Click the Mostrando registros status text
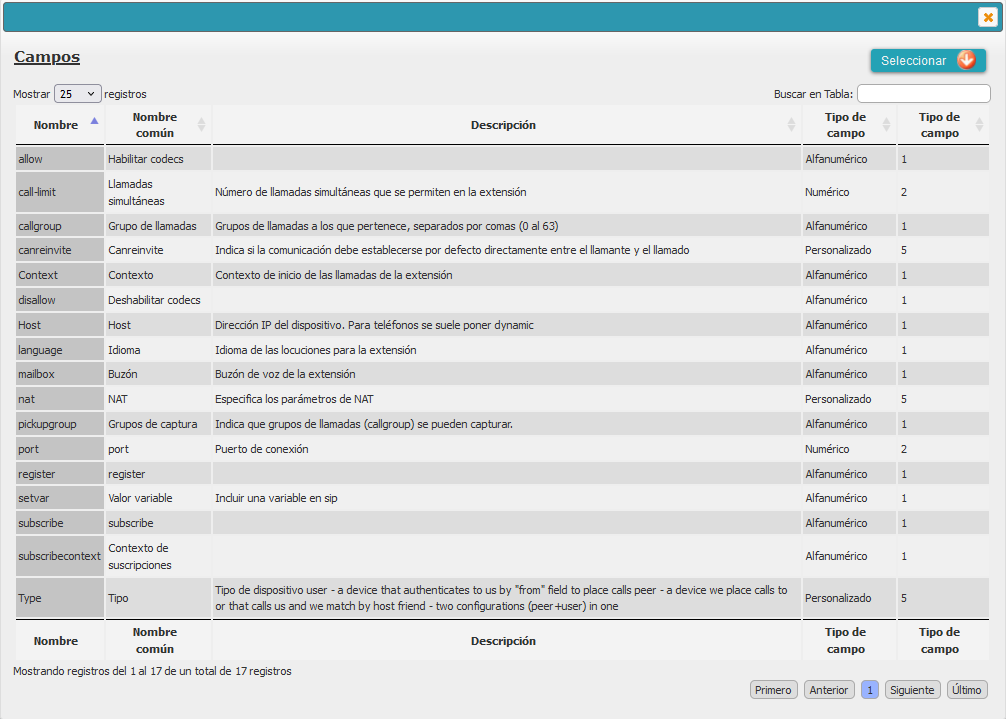1006x719 pixels. click(152, 671)
